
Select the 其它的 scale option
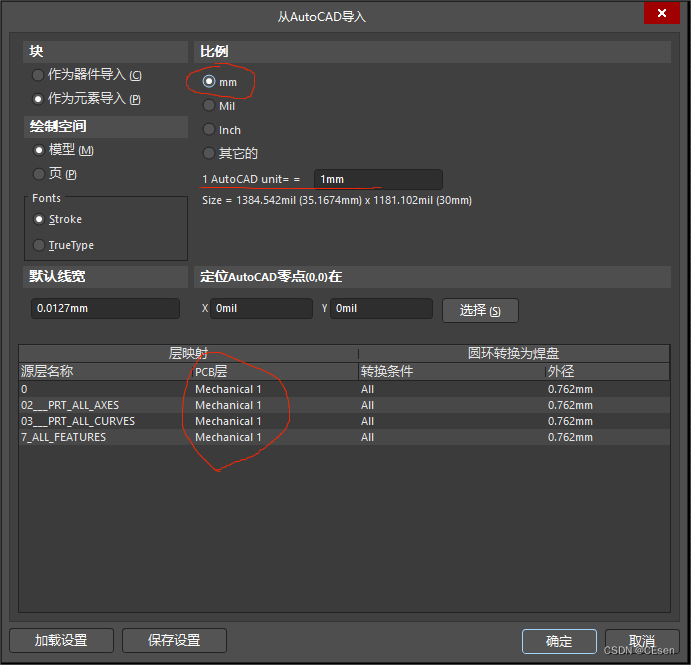[x=209, y=153]
